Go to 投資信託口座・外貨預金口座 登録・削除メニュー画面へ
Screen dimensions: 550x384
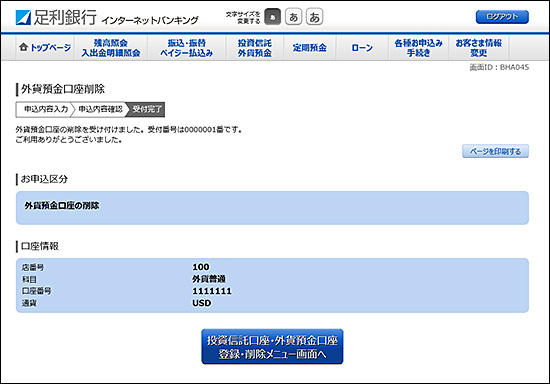[x=272, y=346]
